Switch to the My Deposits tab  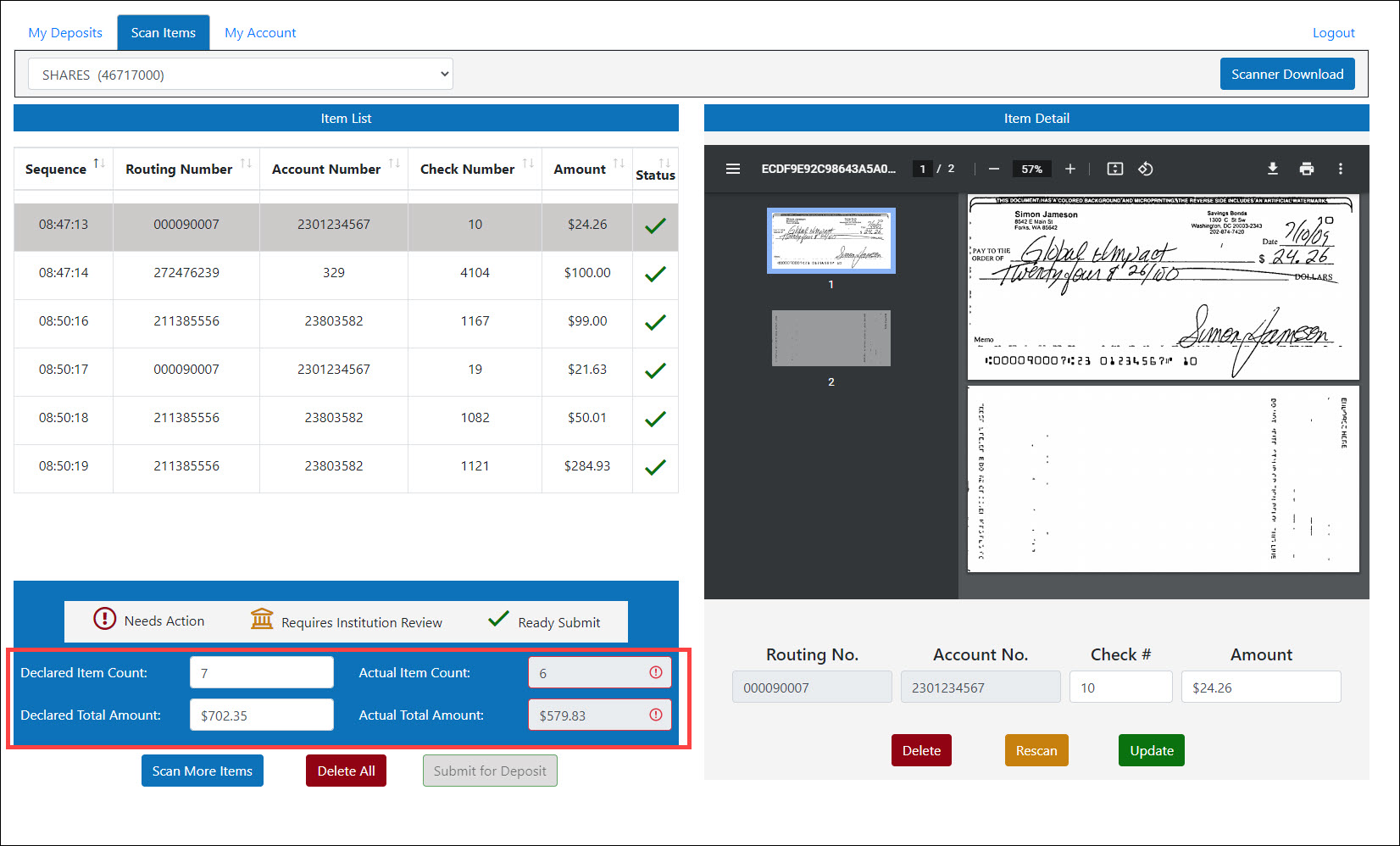click(65, 33)
